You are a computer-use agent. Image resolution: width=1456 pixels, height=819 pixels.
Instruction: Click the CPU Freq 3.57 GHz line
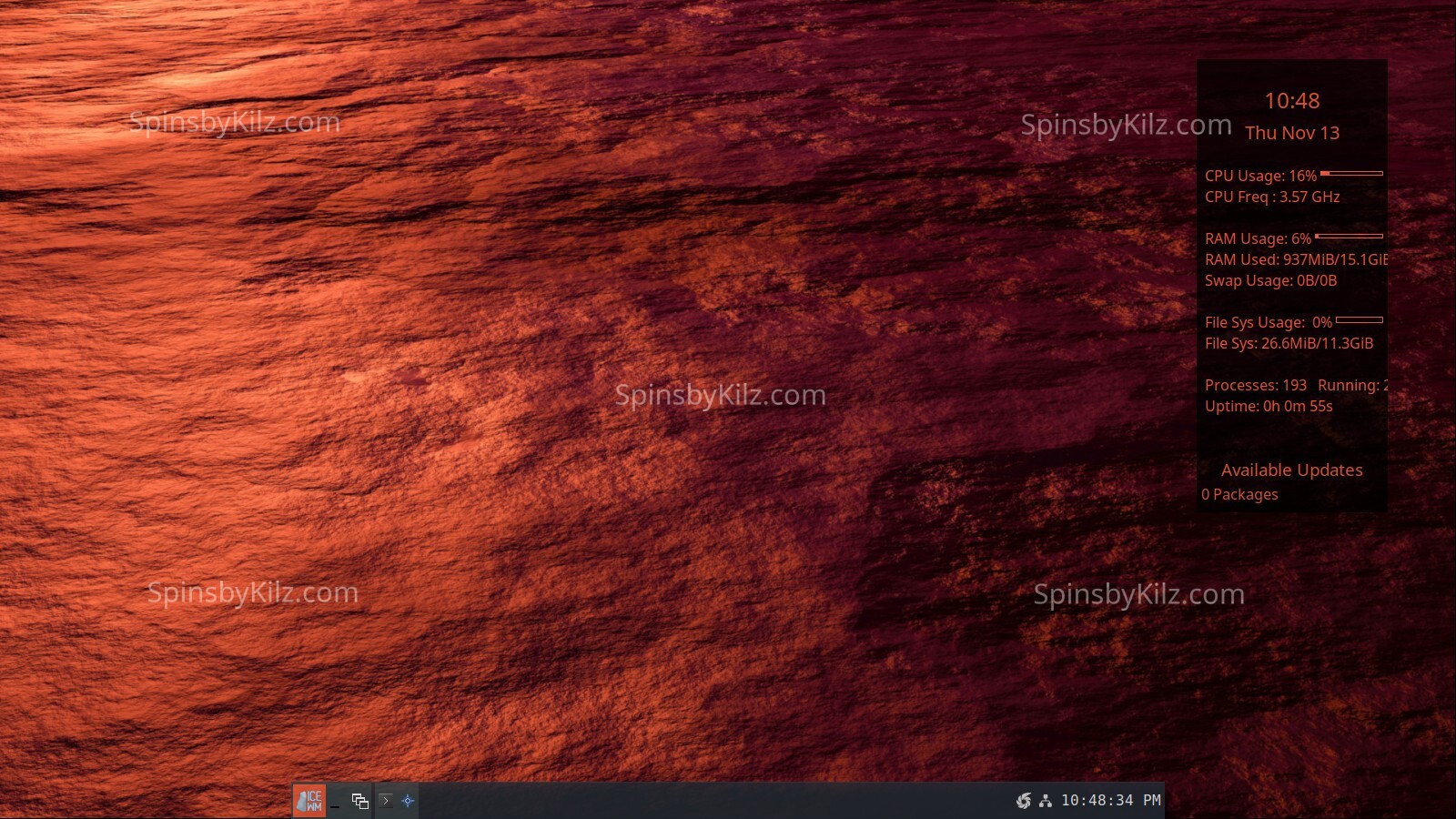tap(1272, 197)
